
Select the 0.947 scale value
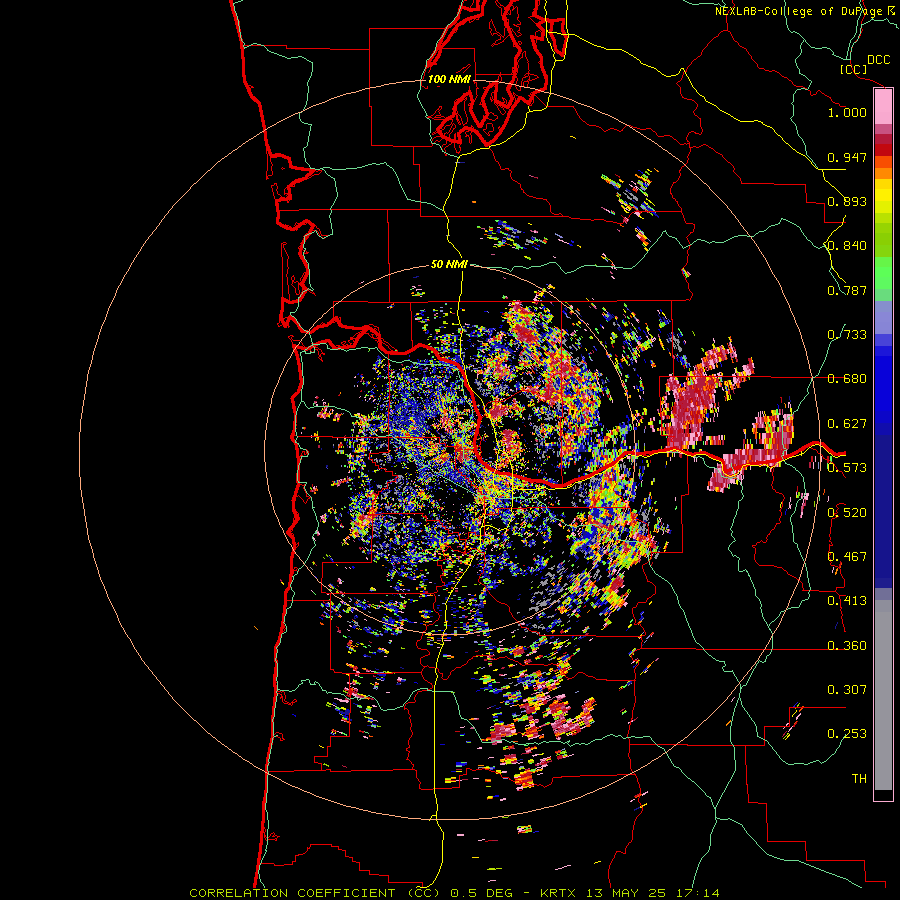[847, 157]
